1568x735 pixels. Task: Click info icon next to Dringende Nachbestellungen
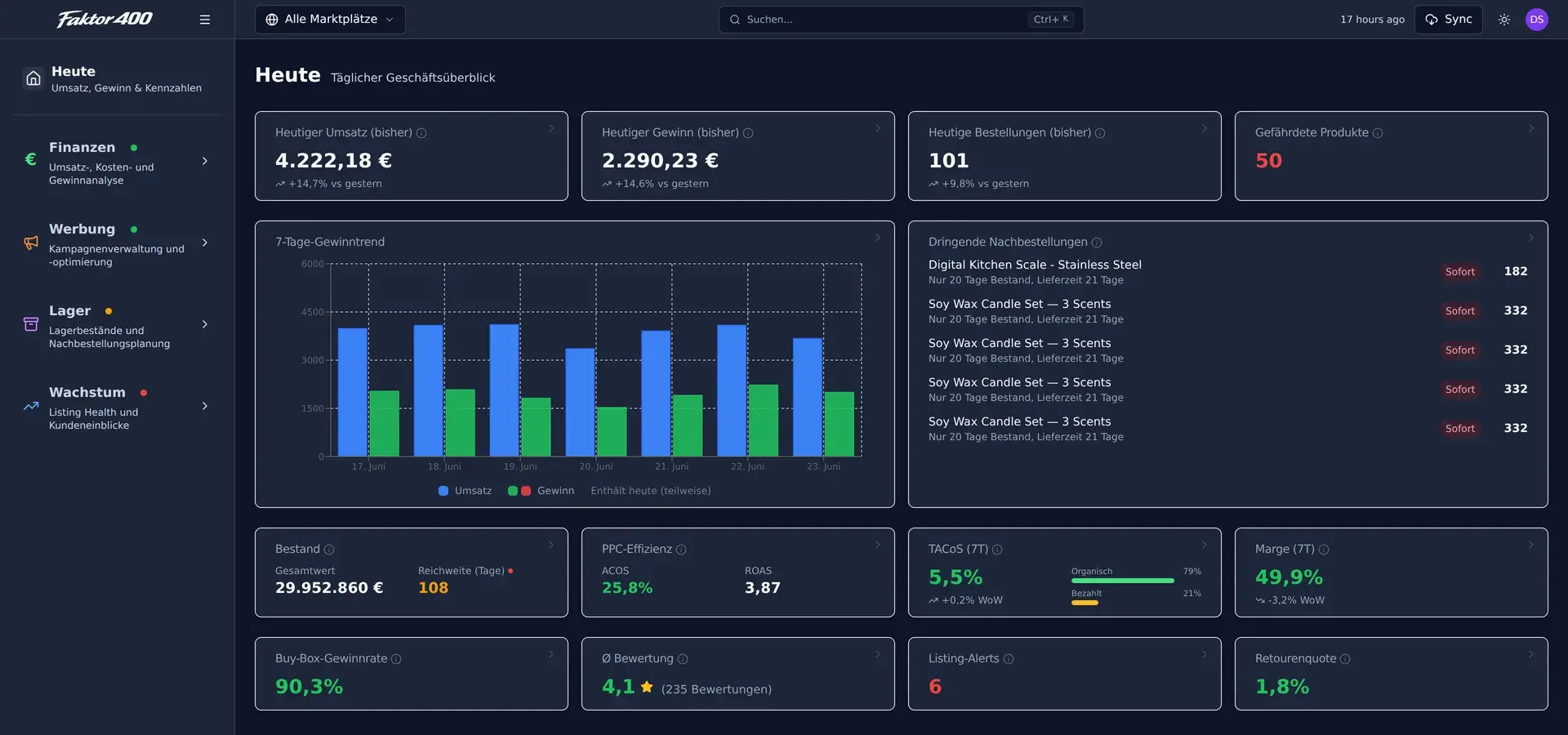pos(1097,243)
